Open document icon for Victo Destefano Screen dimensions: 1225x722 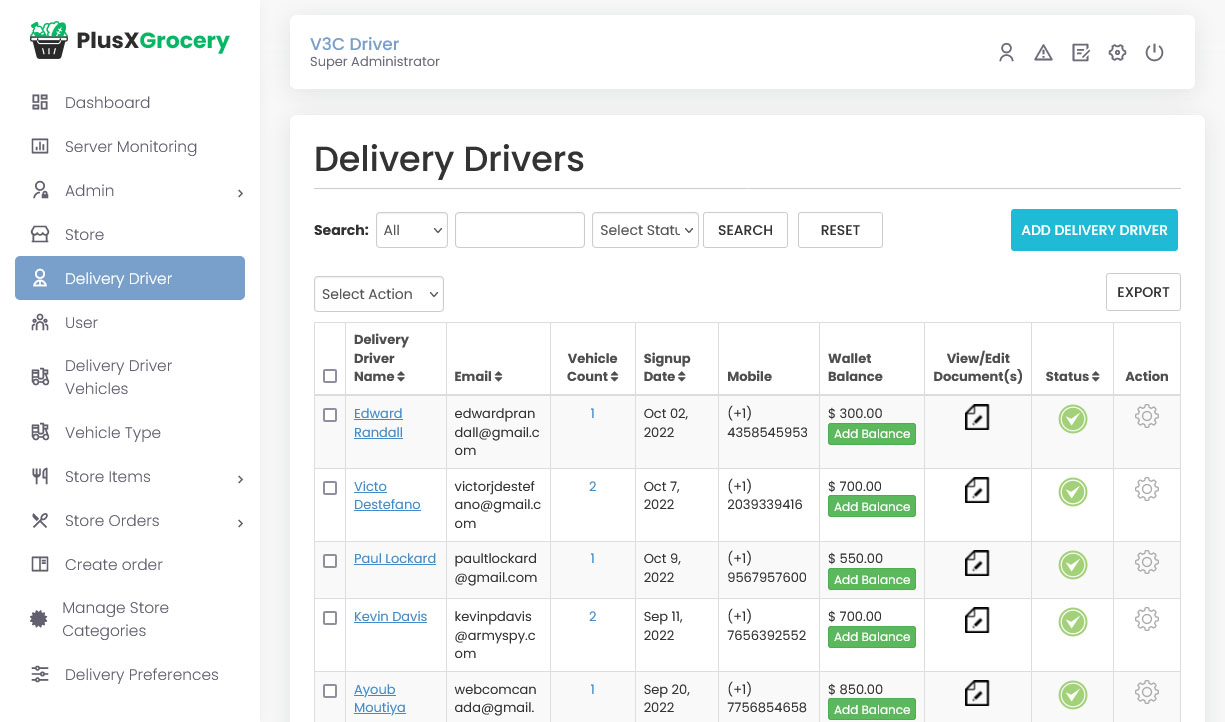coord(977,490)
